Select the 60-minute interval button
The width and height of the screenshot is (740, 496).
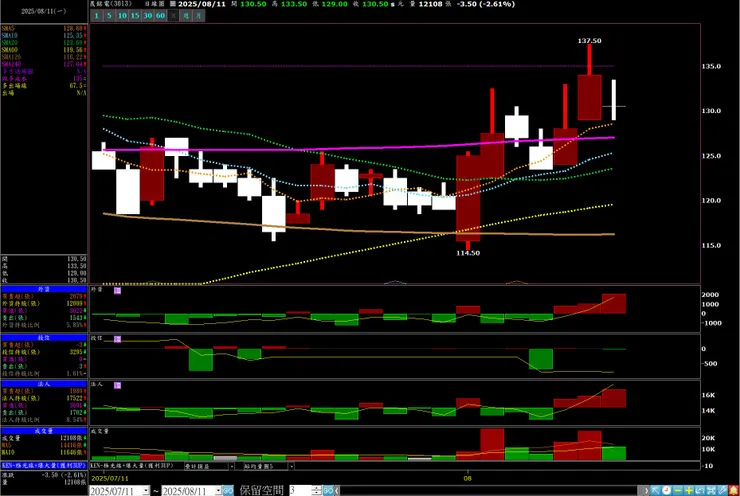(160, 16)
